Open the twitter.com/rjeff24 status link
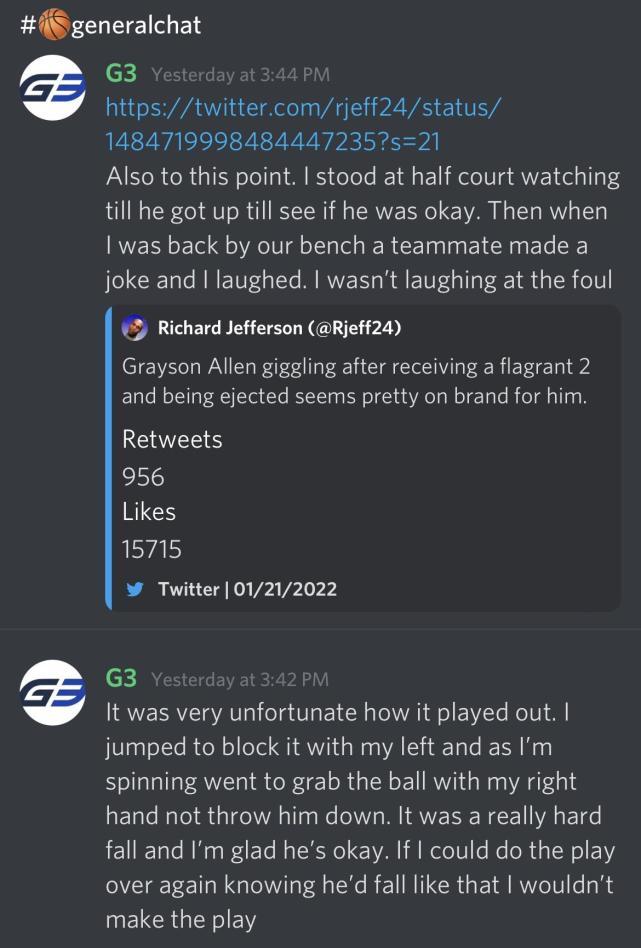 click(303, 125)
